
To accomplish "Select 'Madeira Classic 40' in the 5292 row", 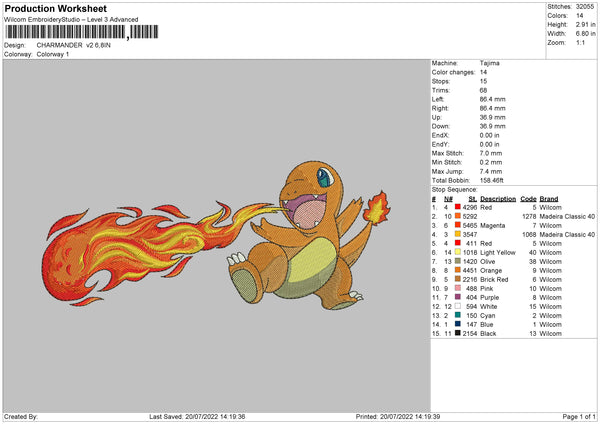I will pyautogui.click(x=567, y=216).
